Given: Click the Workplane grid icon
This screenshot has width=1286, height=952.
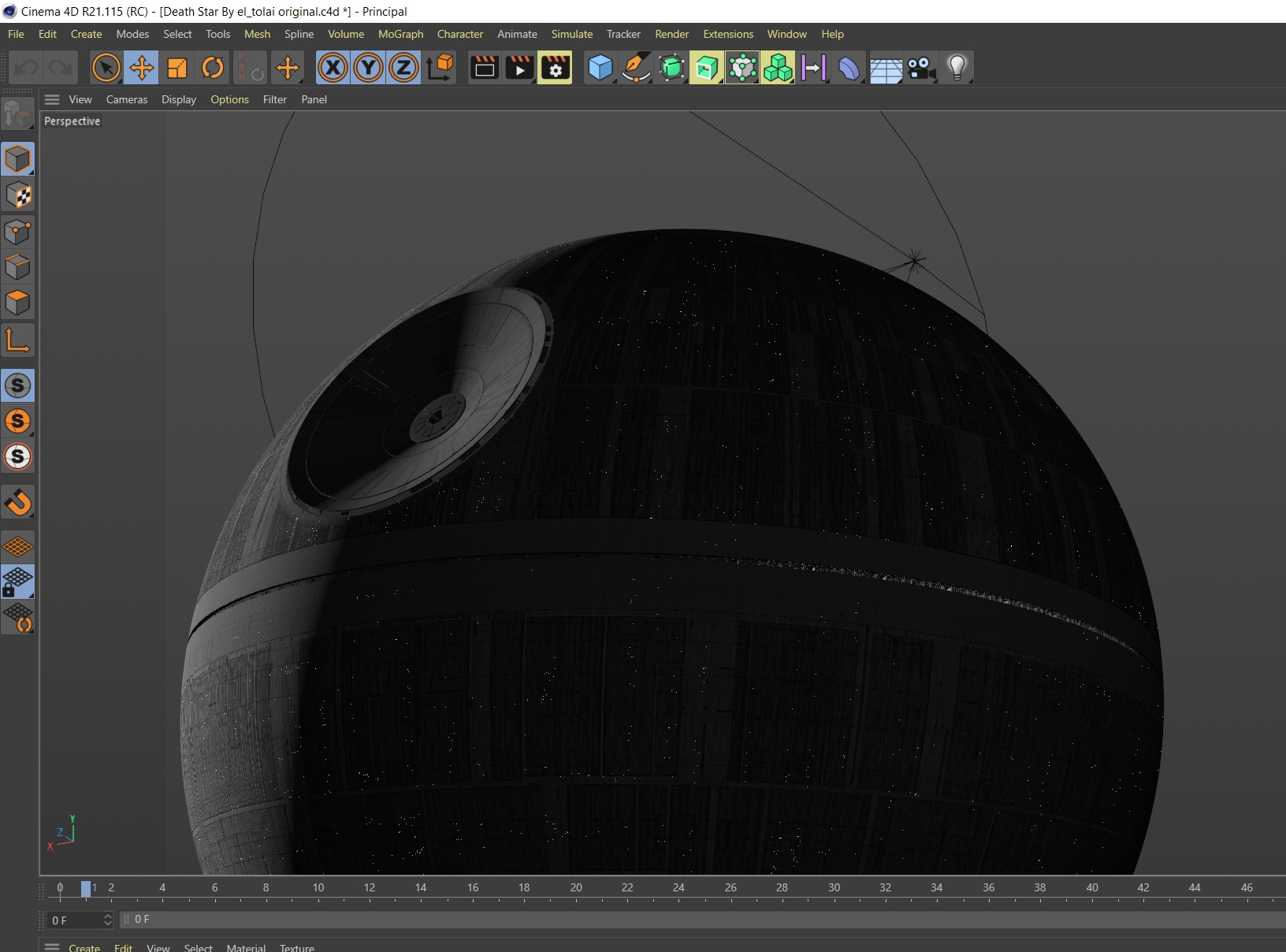Looking at the screenshot, I should [18, 545].
